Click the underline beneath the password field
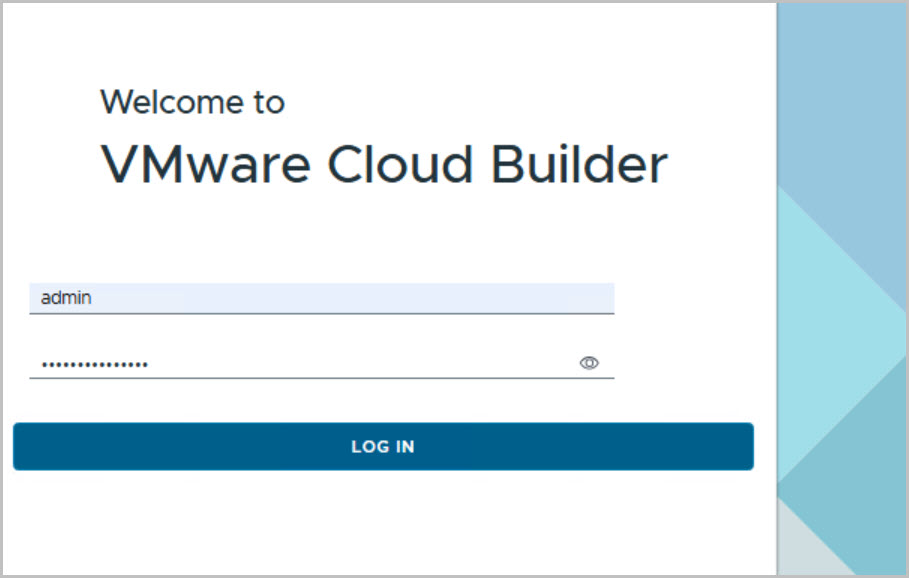The height and width of the screenshot is (578, 909). coord(321,378)
